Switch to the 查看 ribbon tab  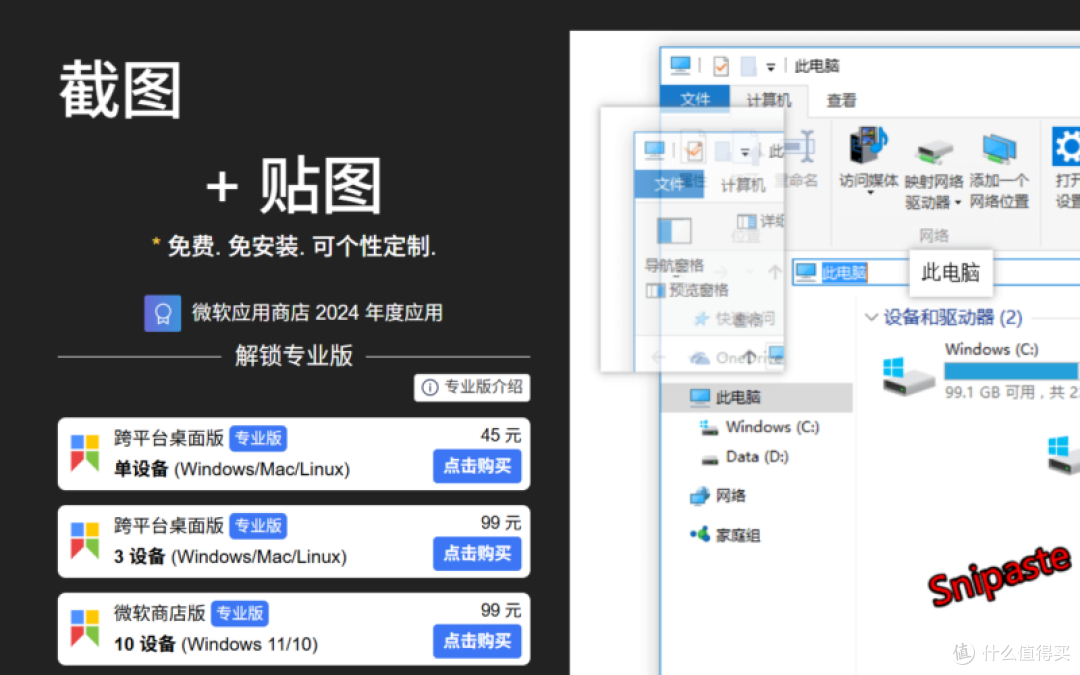tap(841, 101)
